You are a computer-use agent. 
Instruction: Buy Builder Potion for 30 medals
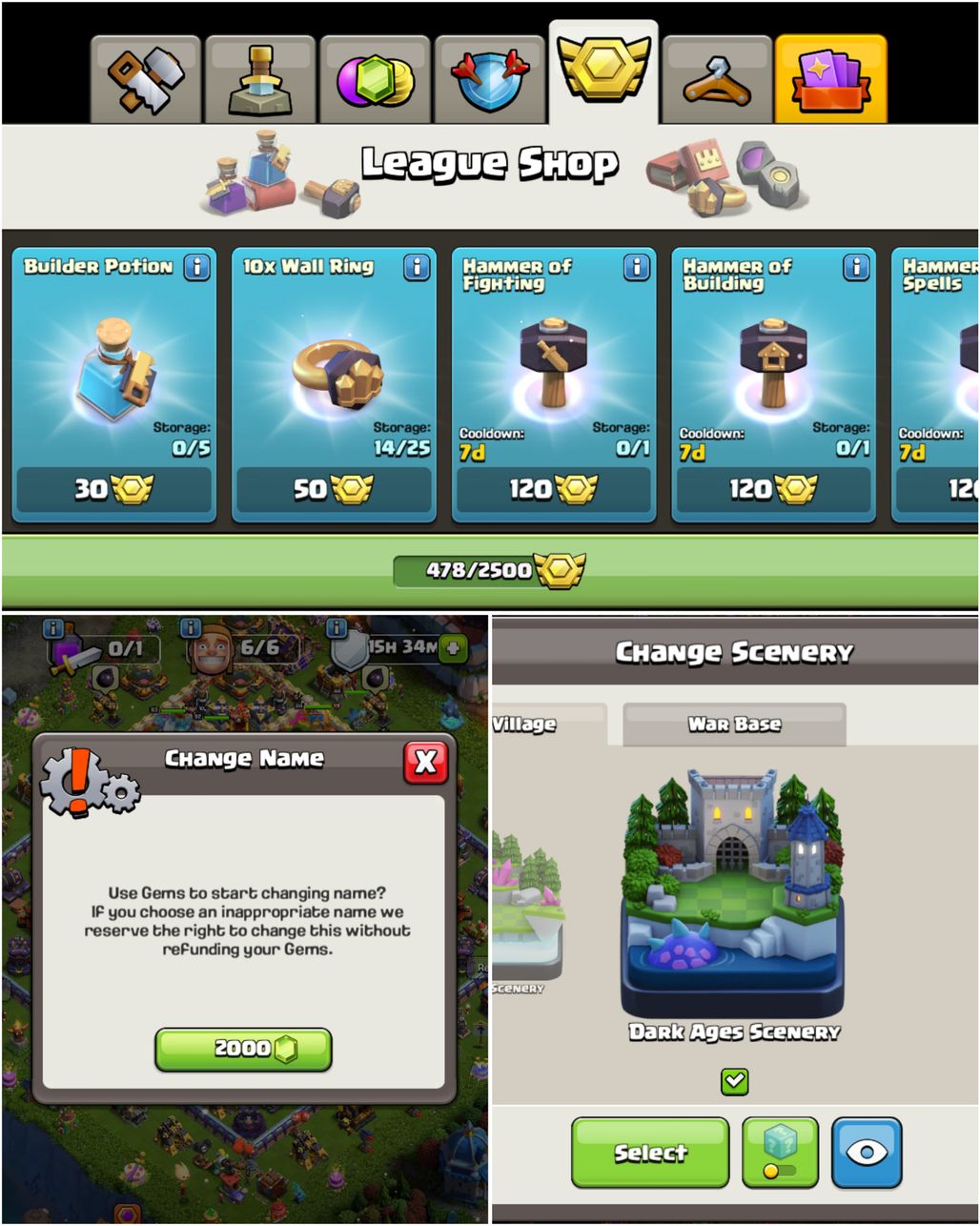114,490
